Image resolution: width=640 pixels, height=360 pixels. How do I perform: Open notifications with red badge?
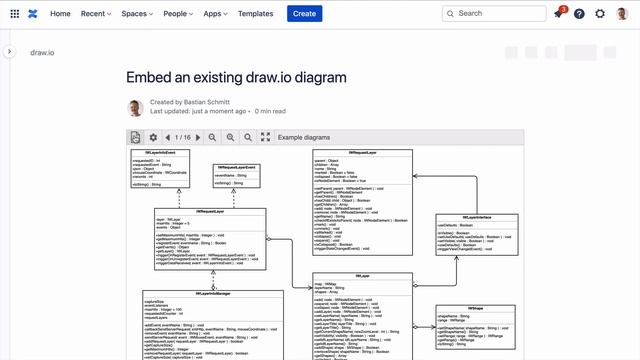(559, 13)
